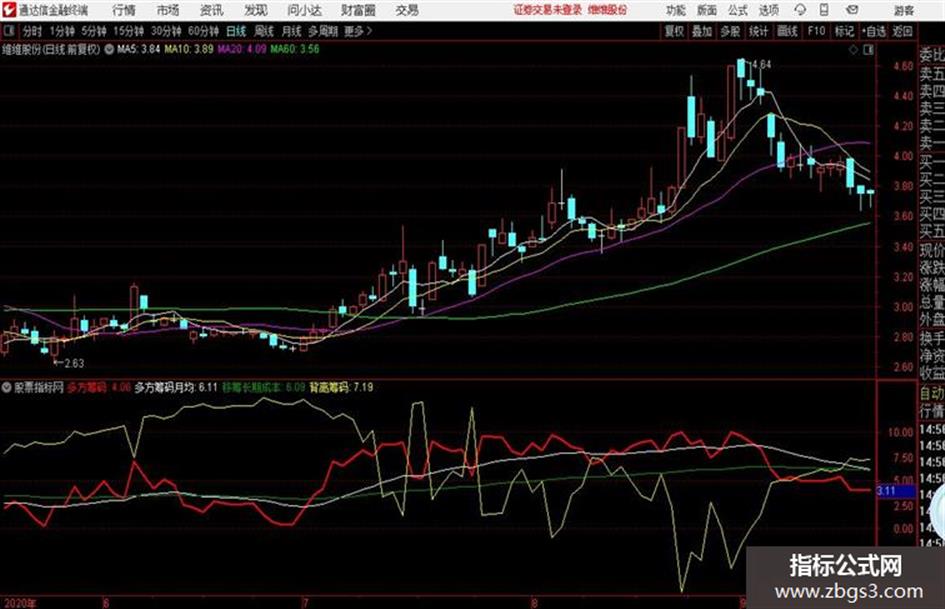Screen dimensions: 945x609
Task: Switch to 分时 period tab
Action: tap(33, 31)
